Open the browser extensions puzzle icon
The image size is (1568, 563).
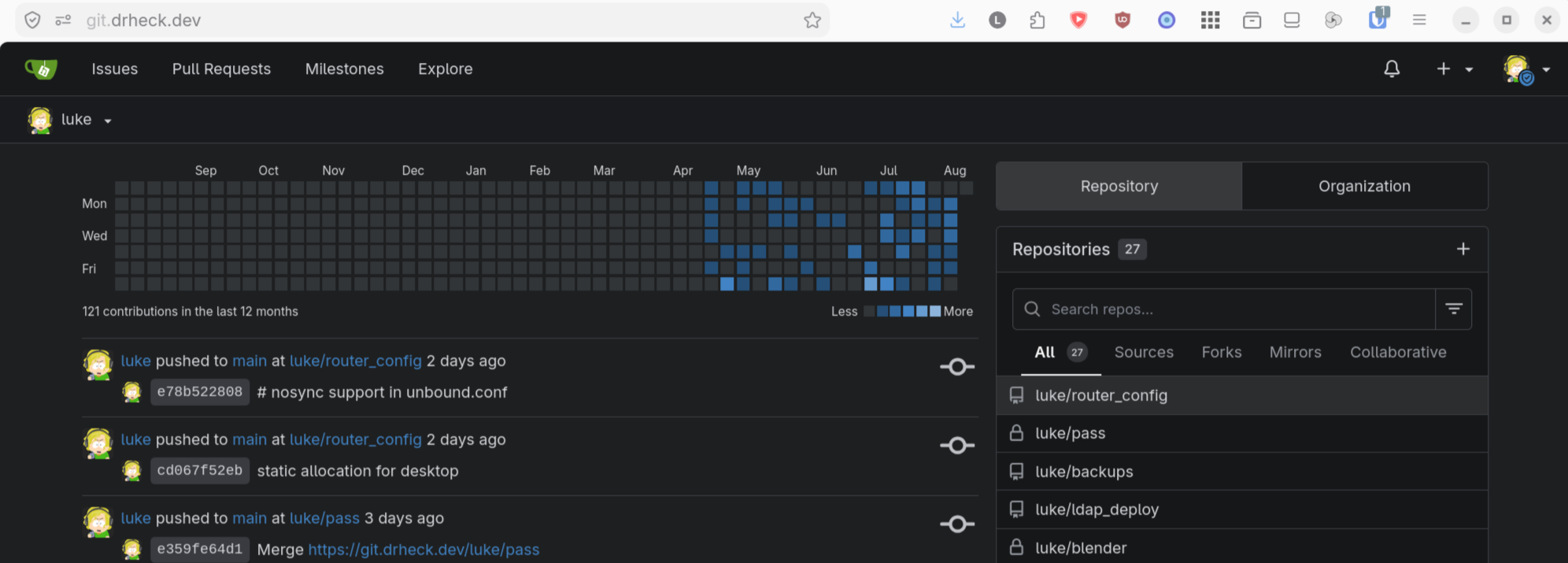click(1037, 20)
